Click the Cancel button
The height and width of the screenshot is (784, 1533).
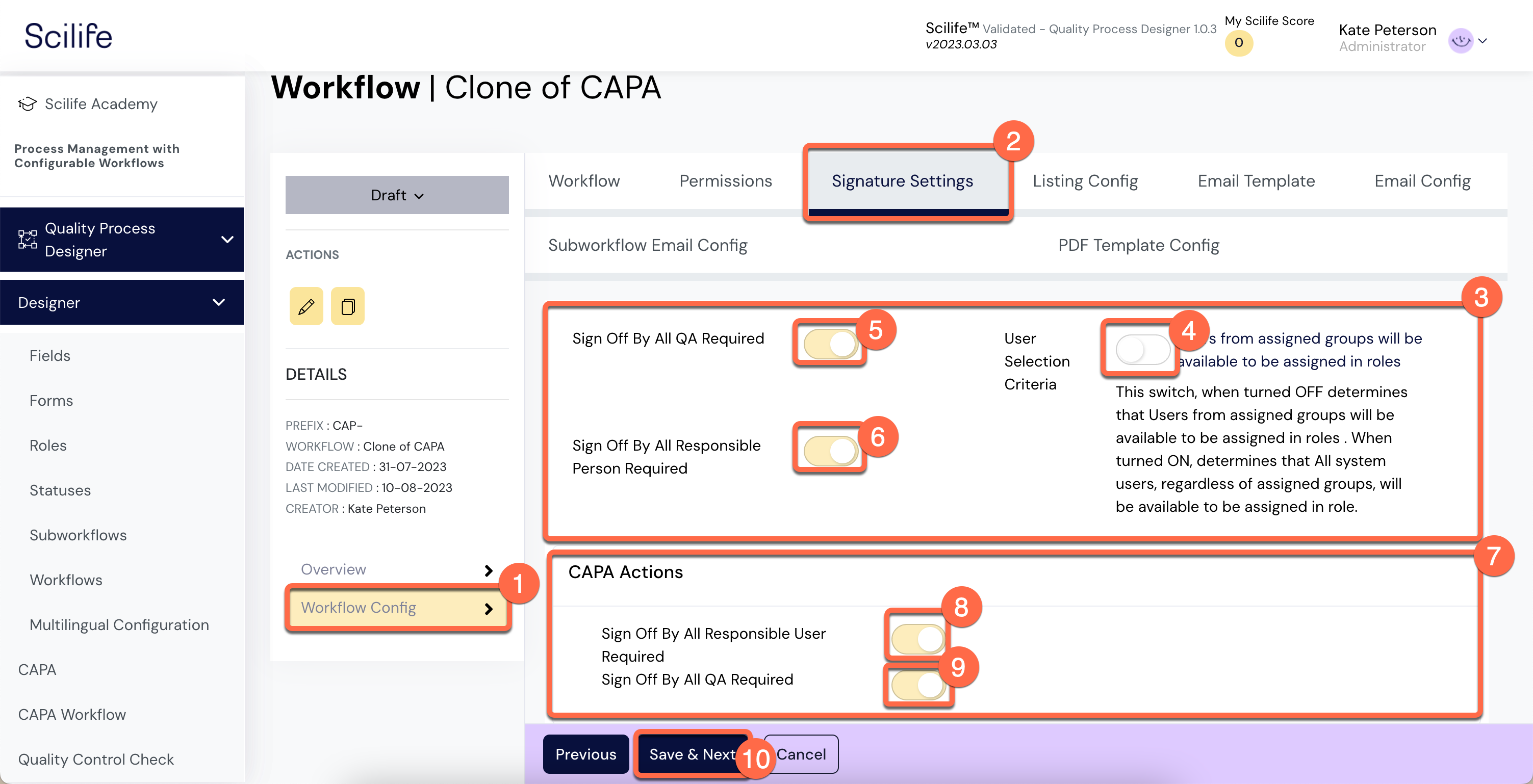point(801,753)
